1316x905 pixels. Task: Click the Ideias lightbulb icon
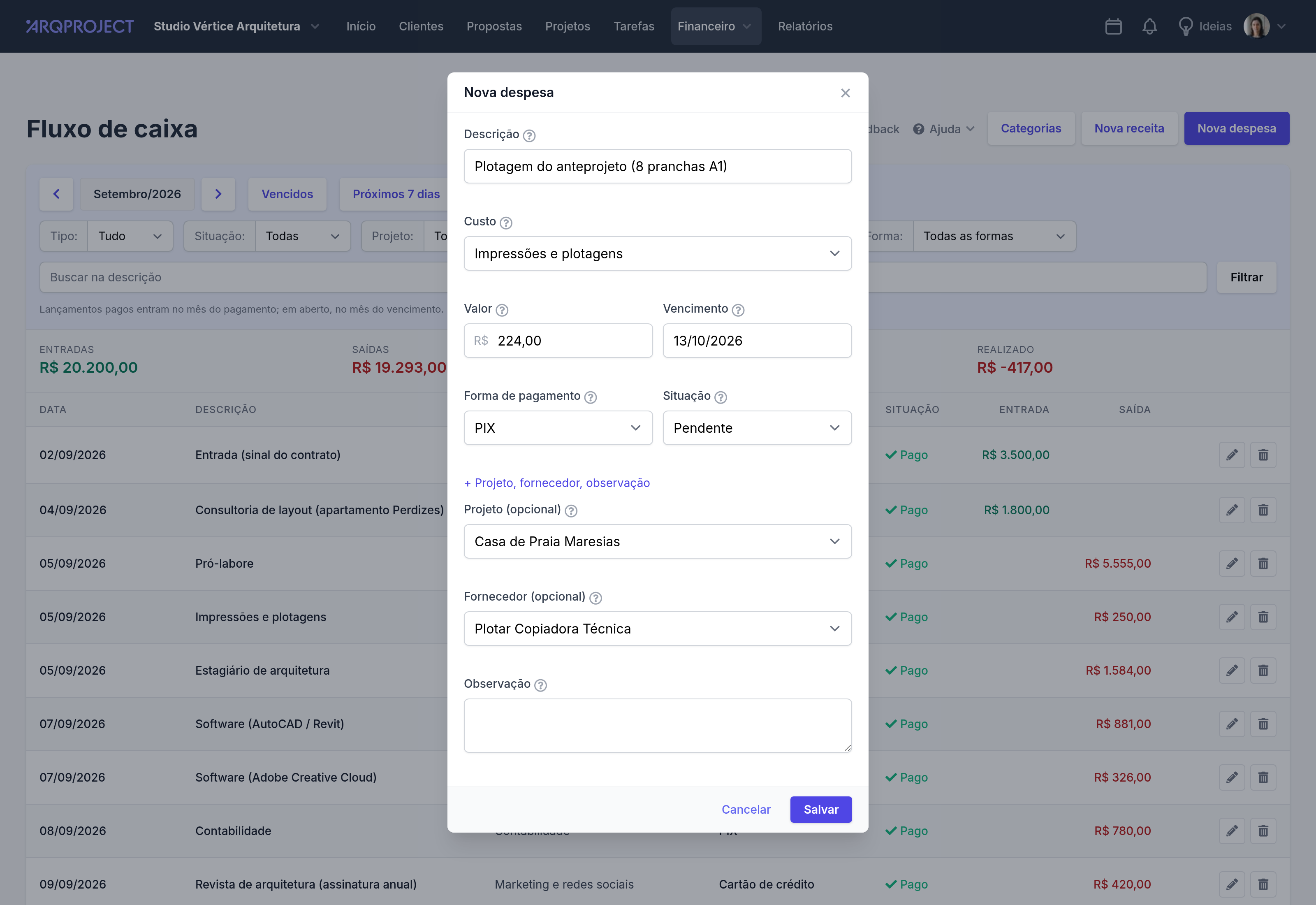(x=1185, y=27)
